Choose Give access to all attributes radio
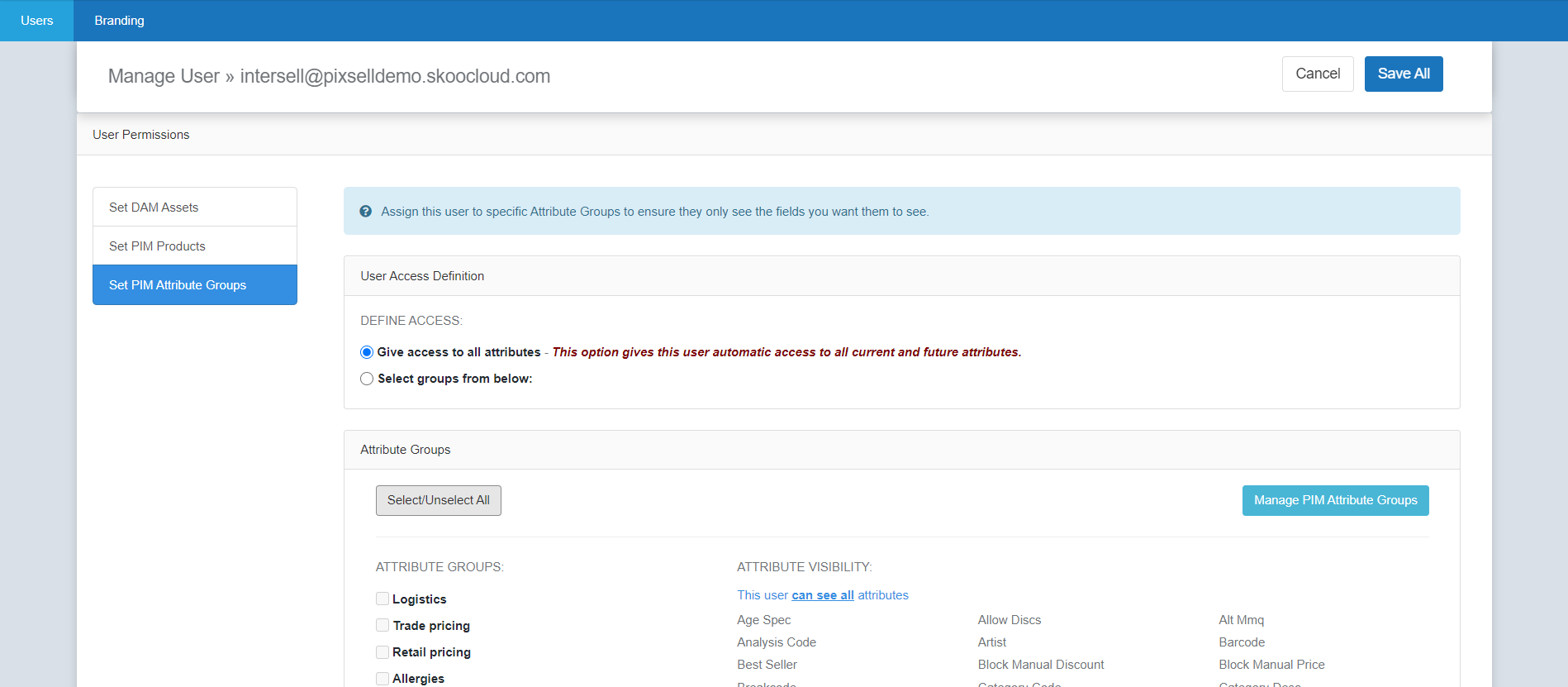This screenshot has width=1568, height=687. [x=367, y=352]
